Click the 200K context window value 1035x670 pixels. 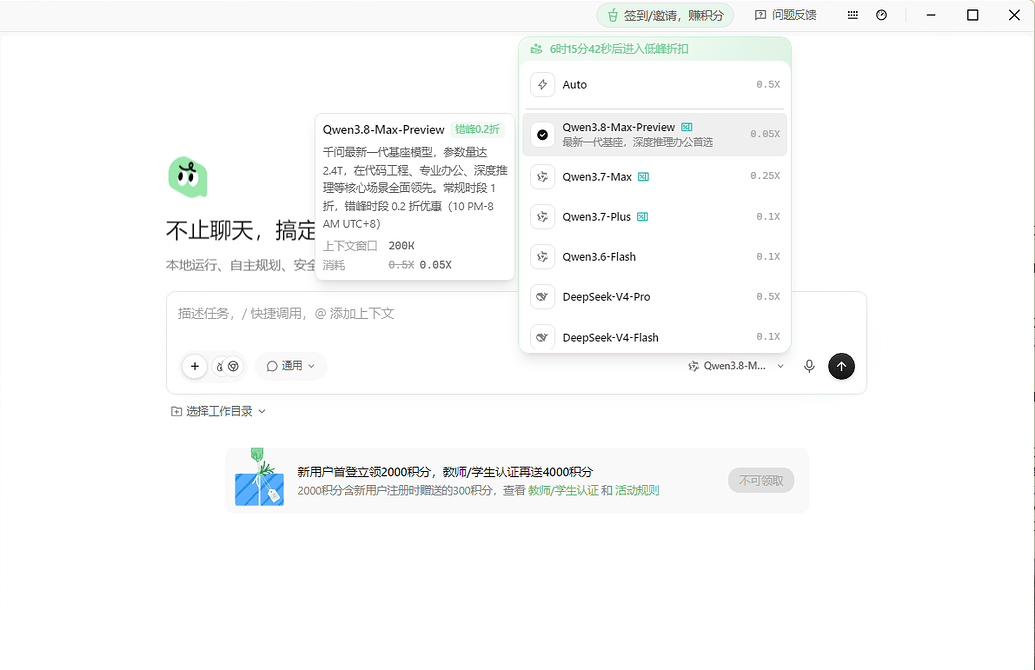(401, 246)
